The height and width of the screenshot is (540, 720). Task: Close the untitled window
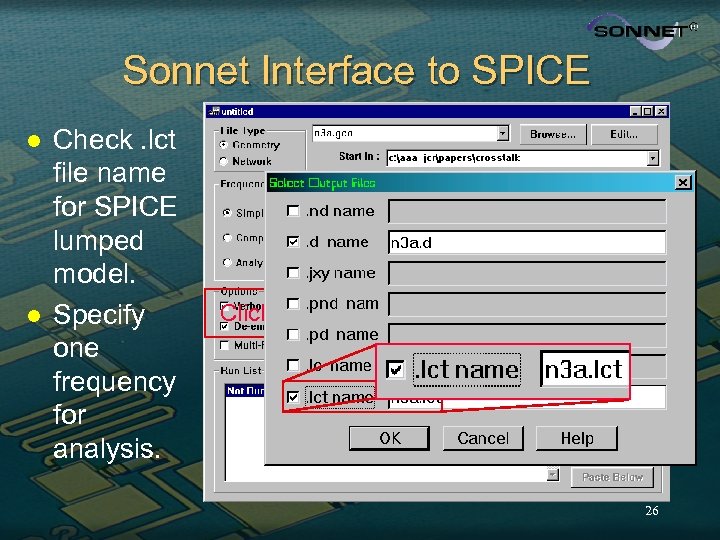pyautogui.click(x=661, y=112)
